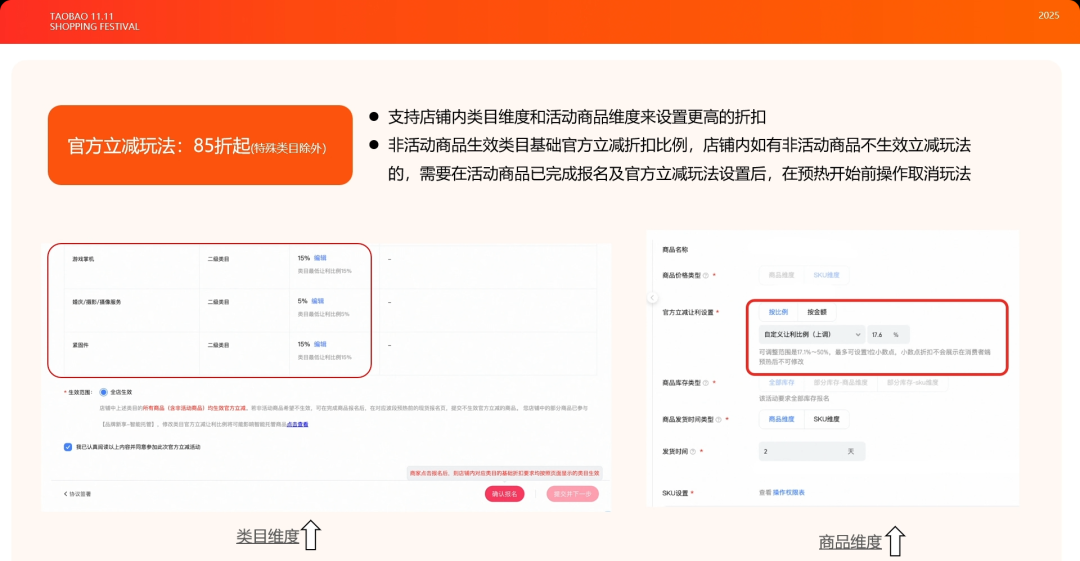The height and width of the screenshot is (561, 1080).
Task: Click 二级类目 cell in 紧固件 row
Action: [x=218, y=345]
